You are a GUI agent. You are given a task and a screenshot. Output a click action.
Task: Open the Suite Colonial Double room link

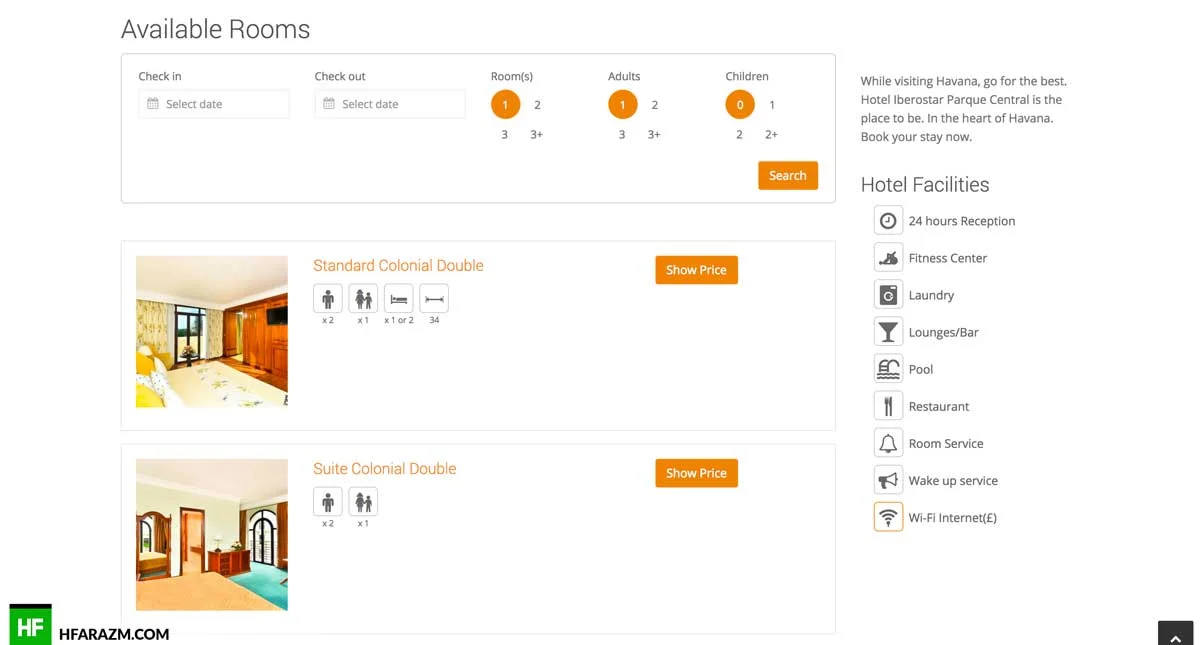point(384,468)
